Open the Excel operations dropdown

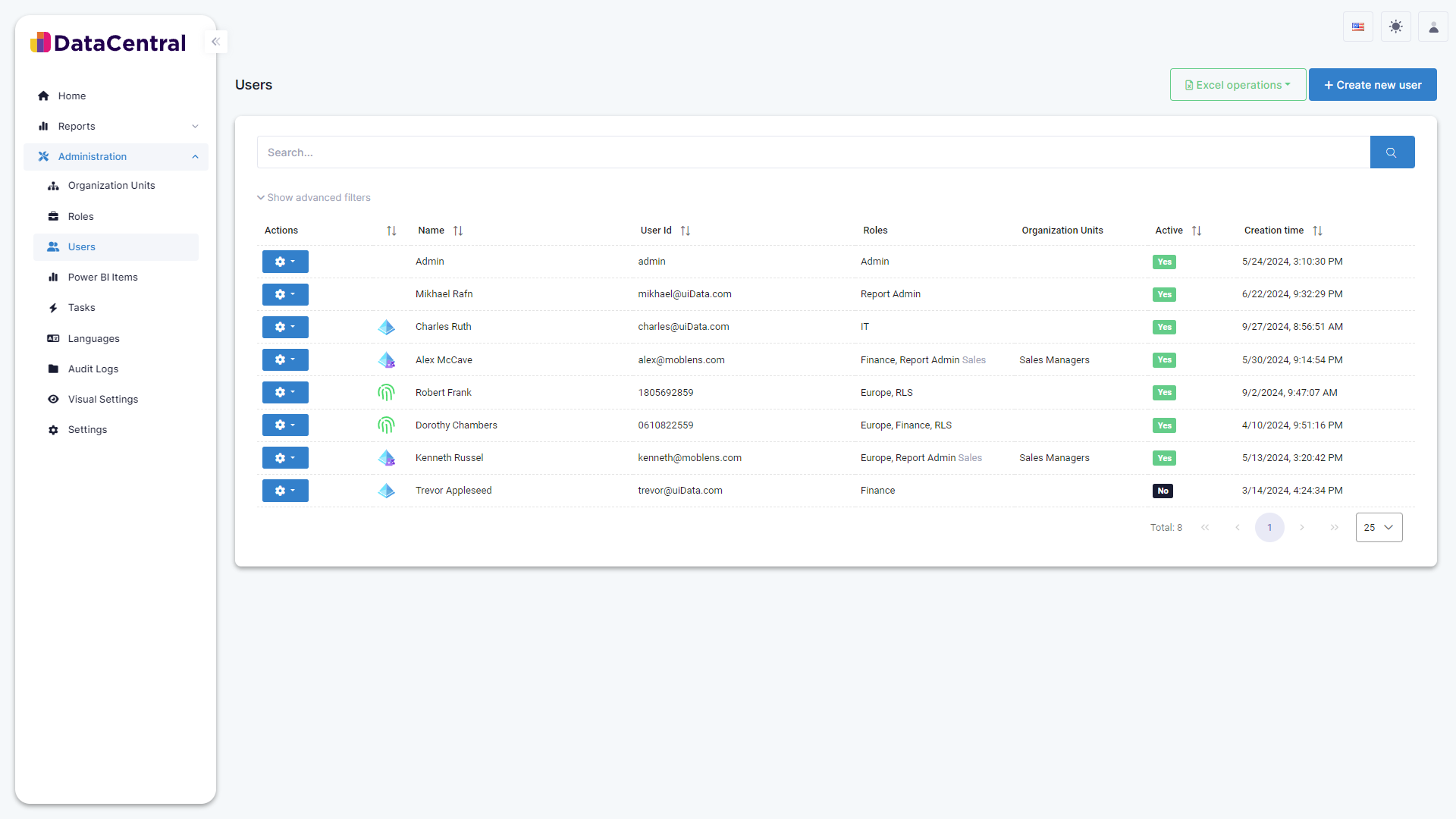tap(1238, 85)
